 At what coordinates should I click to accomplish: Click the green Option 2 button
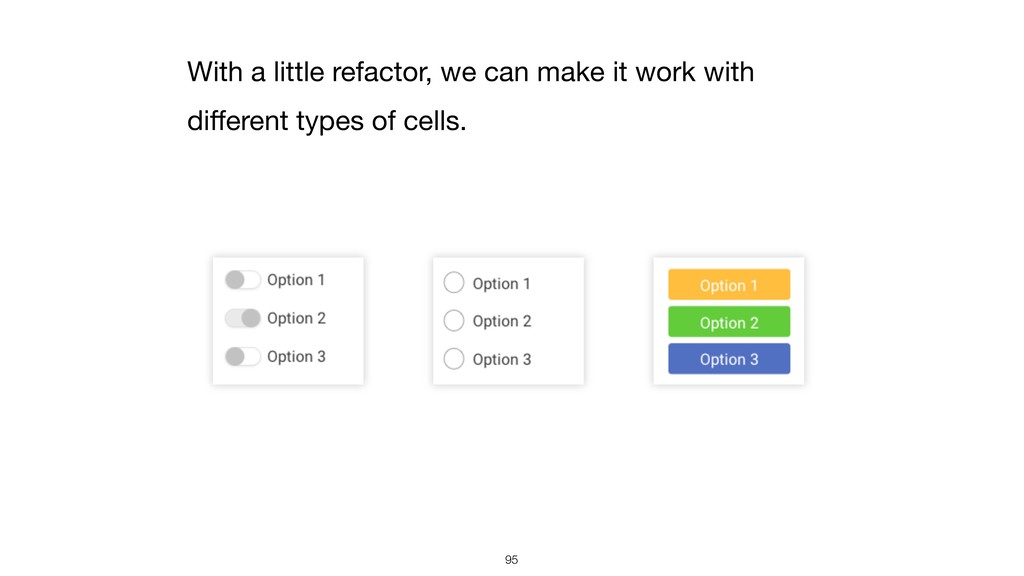(x=729, y=322)
